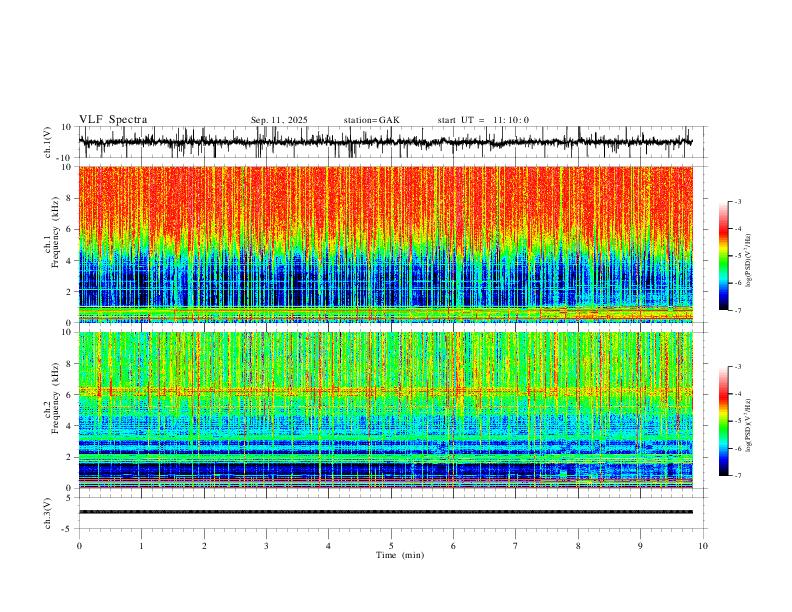Click ch.1 spectrogram 8 kHz tick label

[70, 198]
